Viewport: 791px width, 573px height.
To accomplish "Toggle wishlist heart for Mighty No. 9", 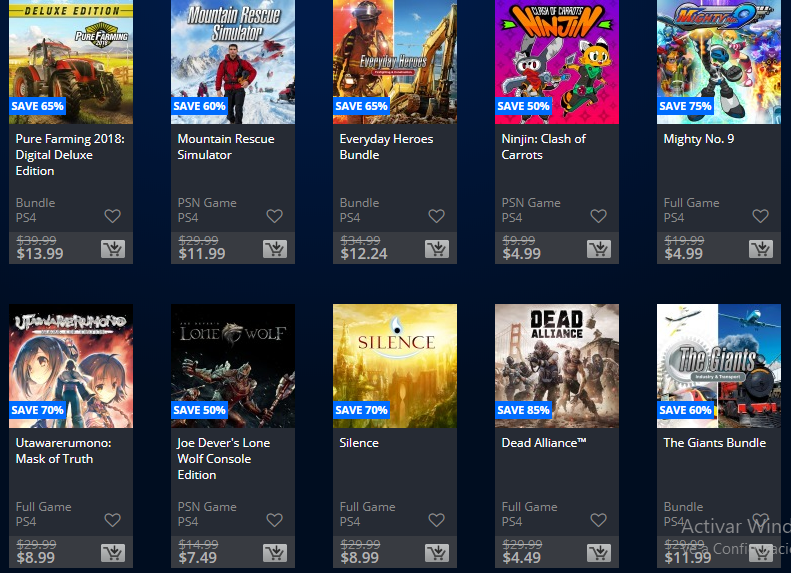I will click(760, 216).
